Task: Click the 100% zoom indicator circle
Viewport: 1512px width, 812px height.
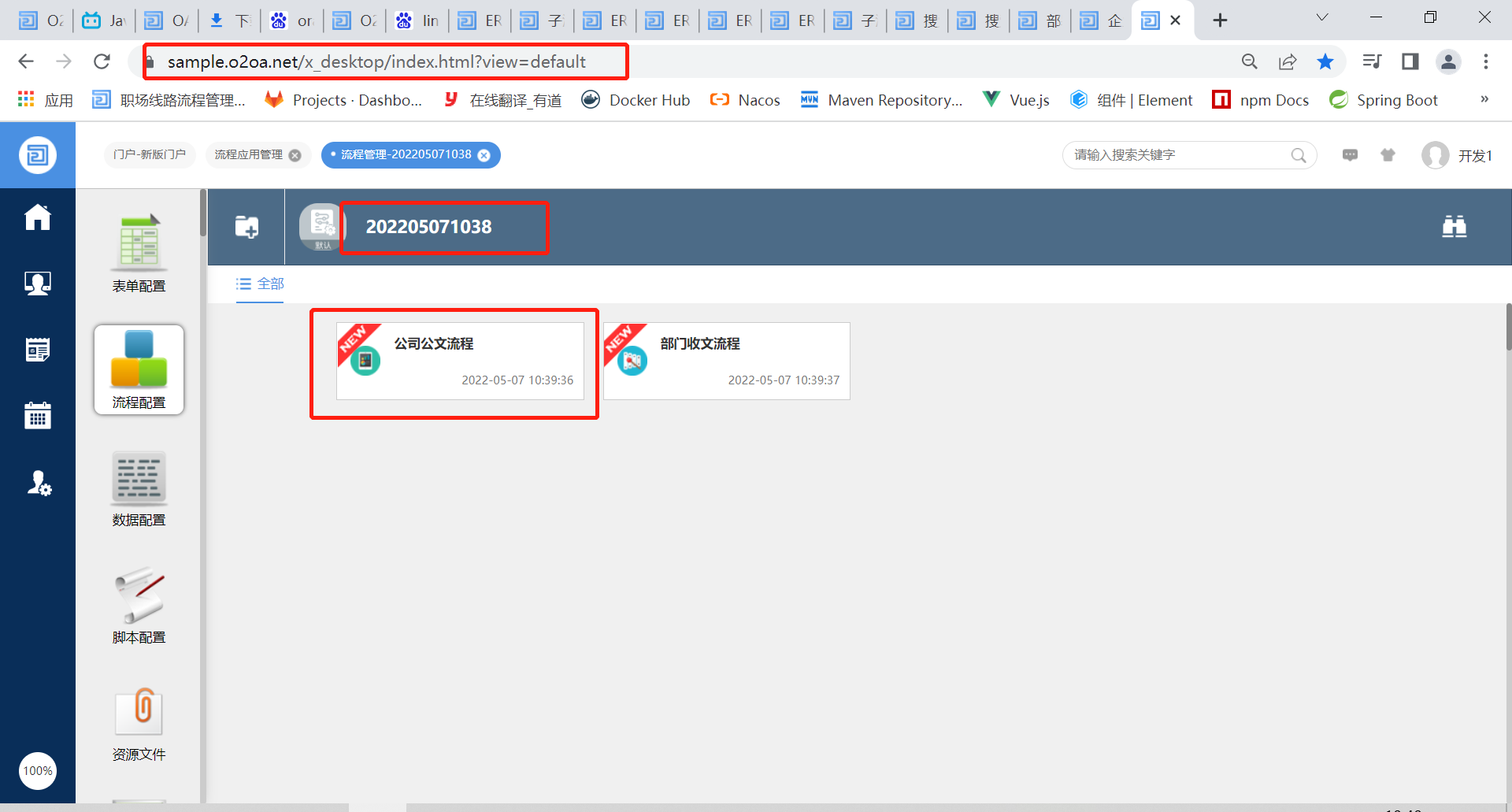Action: [x=38, y=770]
